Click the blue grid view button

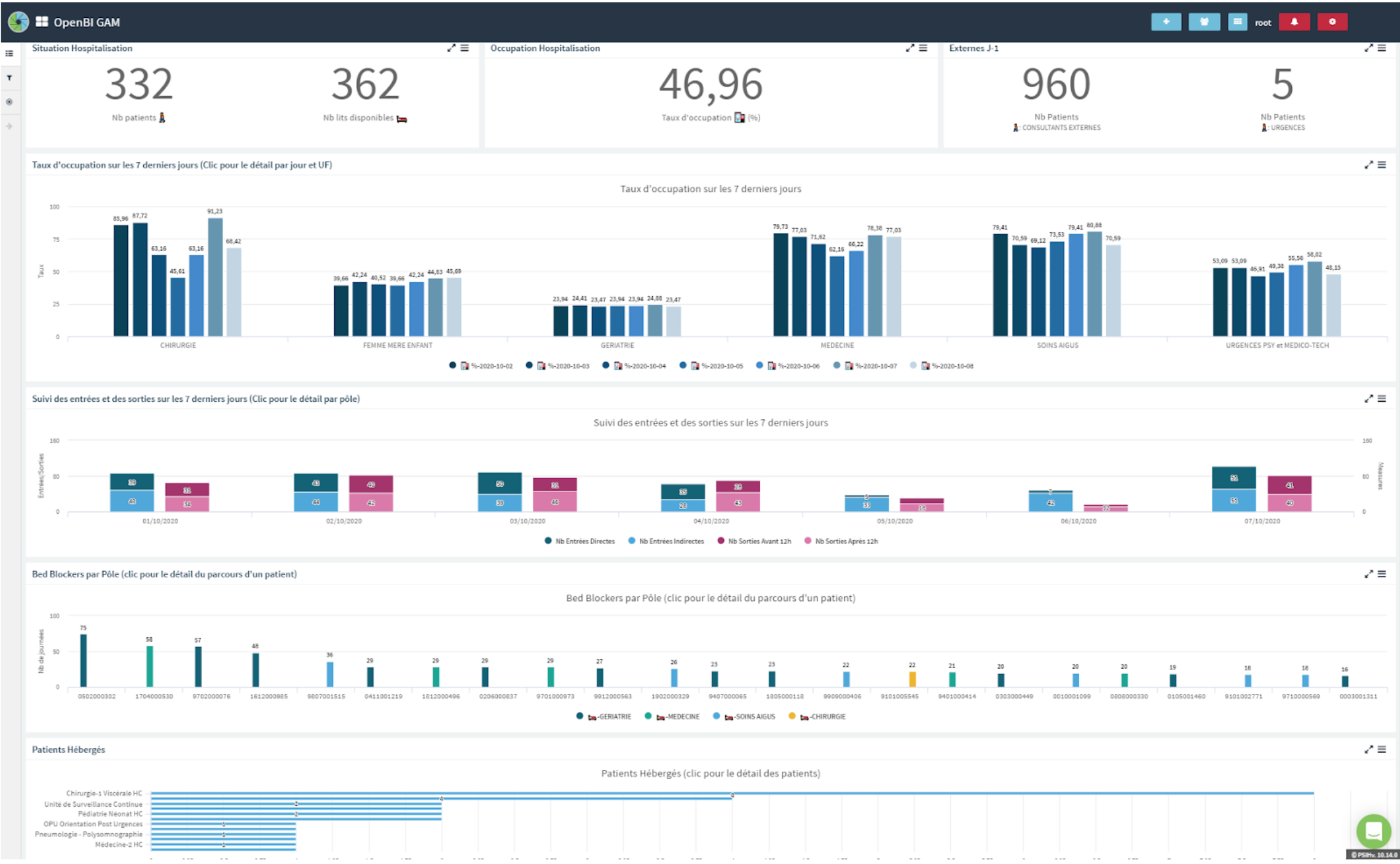pyautogui.click(x=1237, y=22)
